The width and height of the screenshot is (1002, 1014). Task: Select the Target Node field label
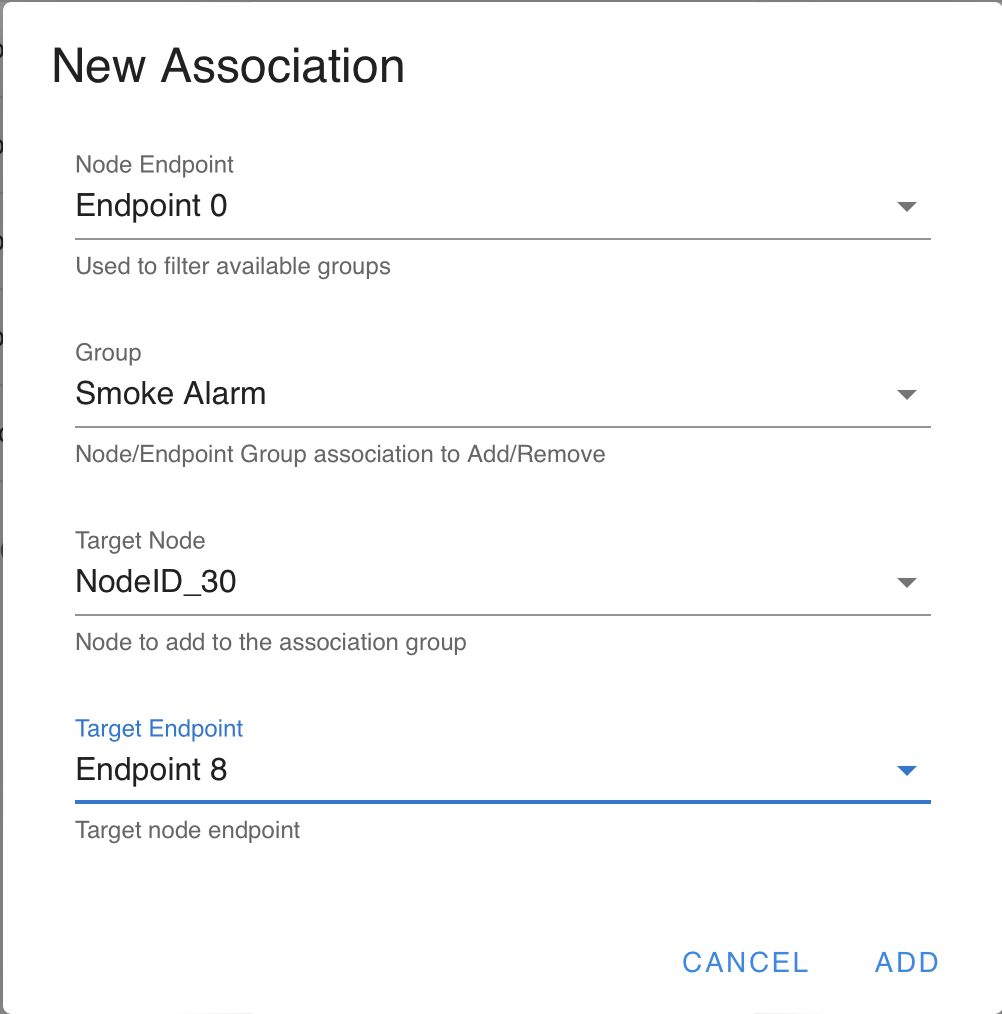coord(140,541)
